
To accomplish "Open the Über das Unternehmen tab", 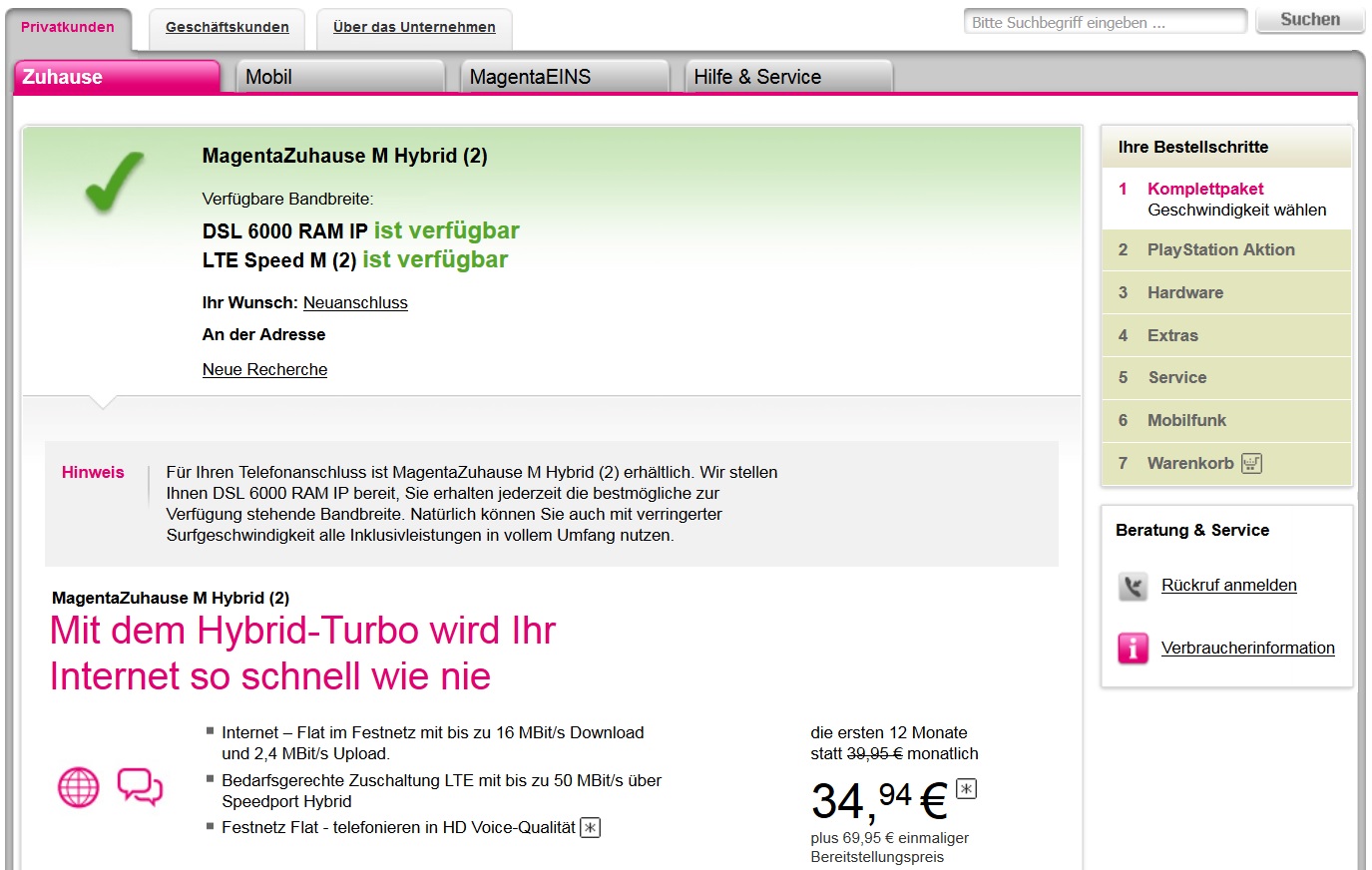I will [414, 28].
